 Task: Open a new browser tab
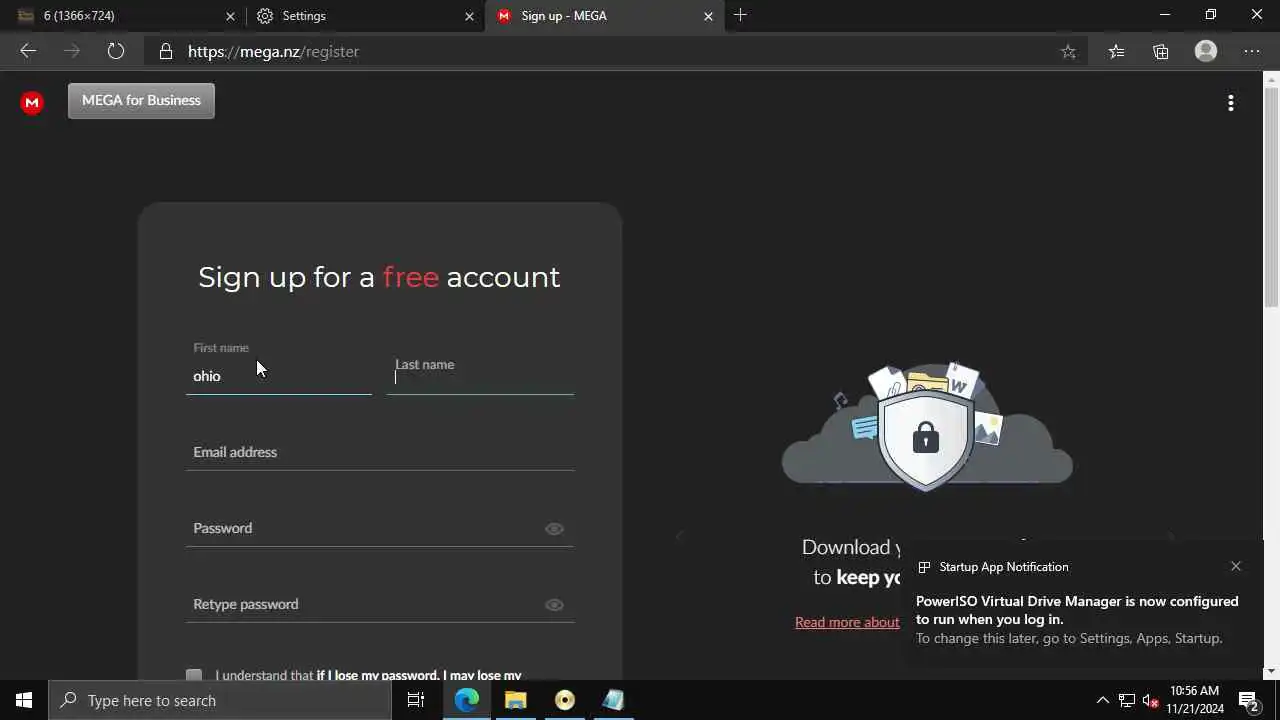click(740, 15)
